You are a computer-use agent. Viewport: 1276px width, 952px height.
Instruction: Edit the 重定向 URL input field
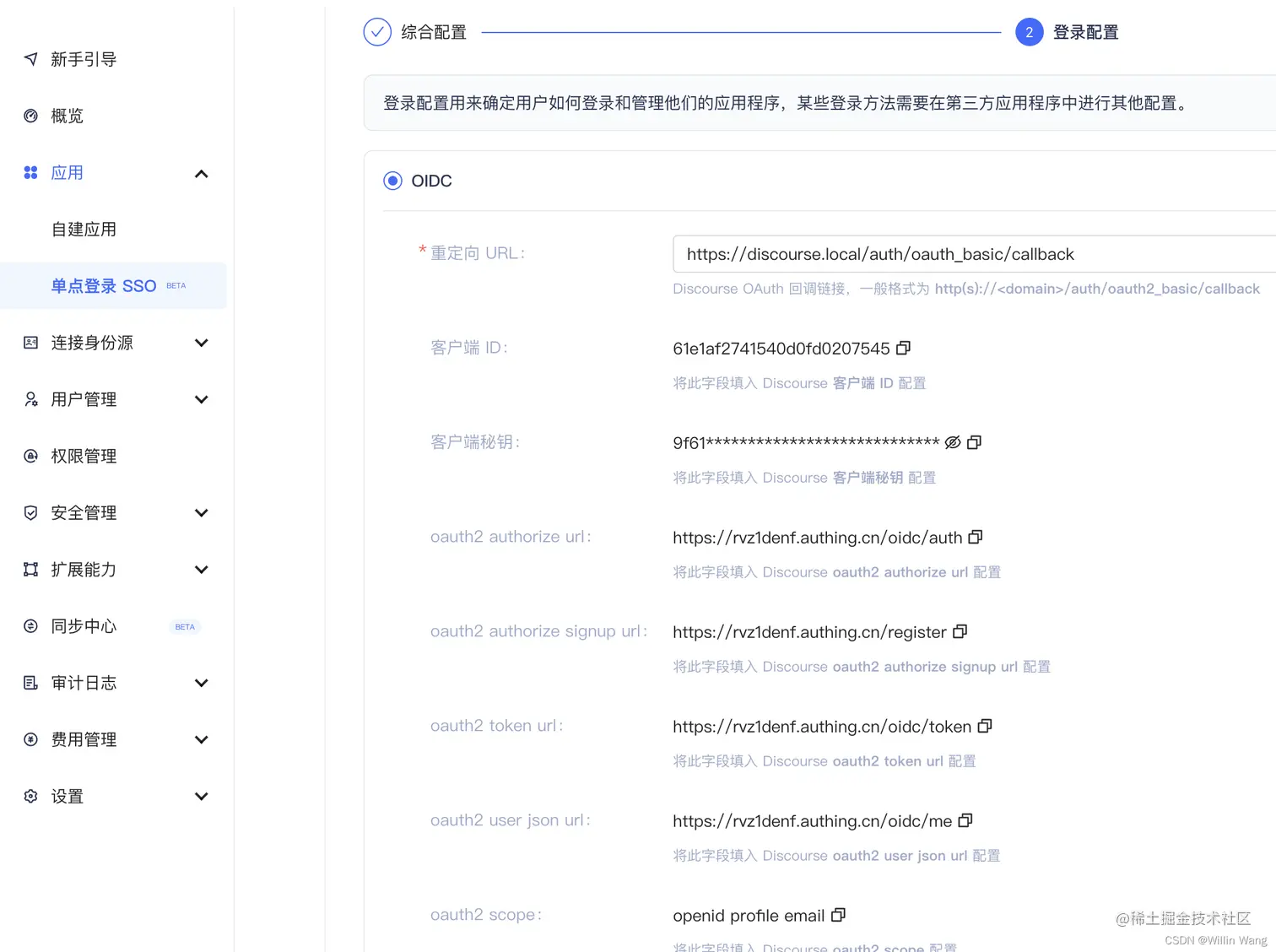(971, 254)
